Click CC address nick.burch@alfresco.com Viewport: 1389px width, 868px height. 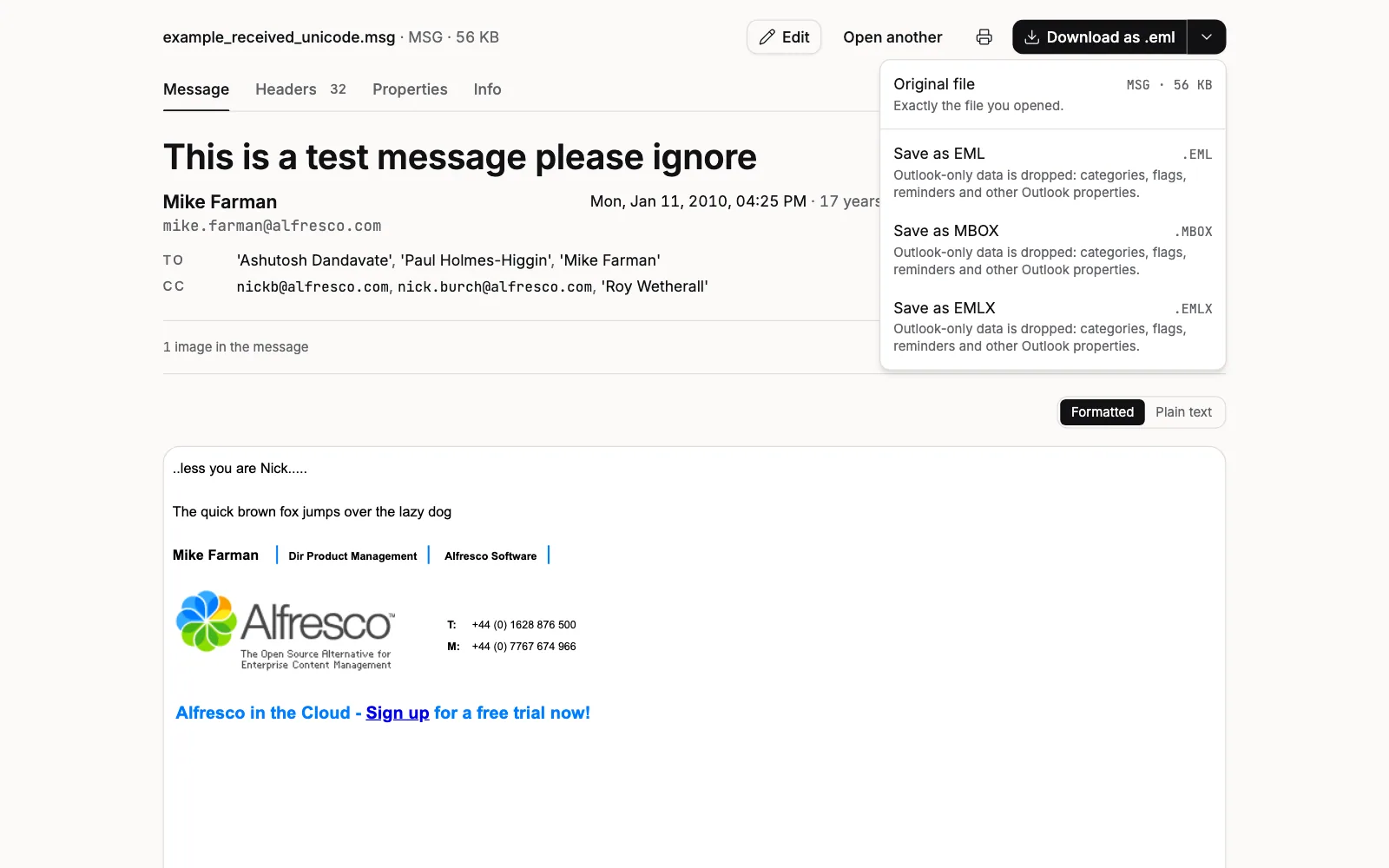[x=495, y=286]
